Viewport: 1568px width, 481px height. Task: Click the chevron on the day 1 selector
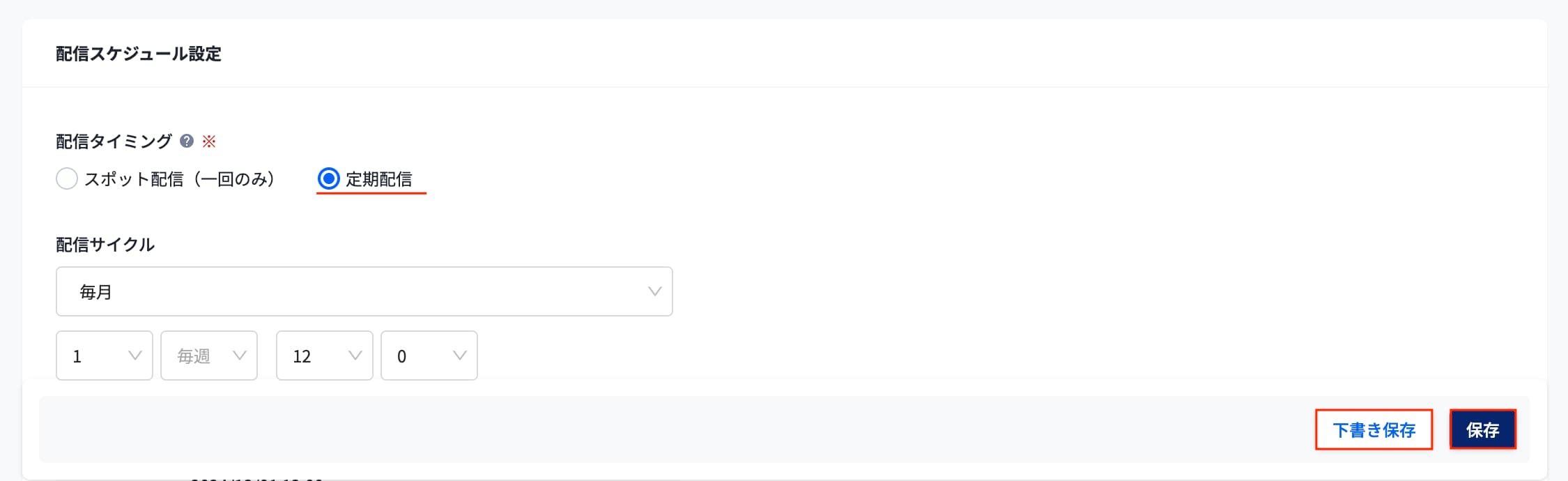[135, 356]
